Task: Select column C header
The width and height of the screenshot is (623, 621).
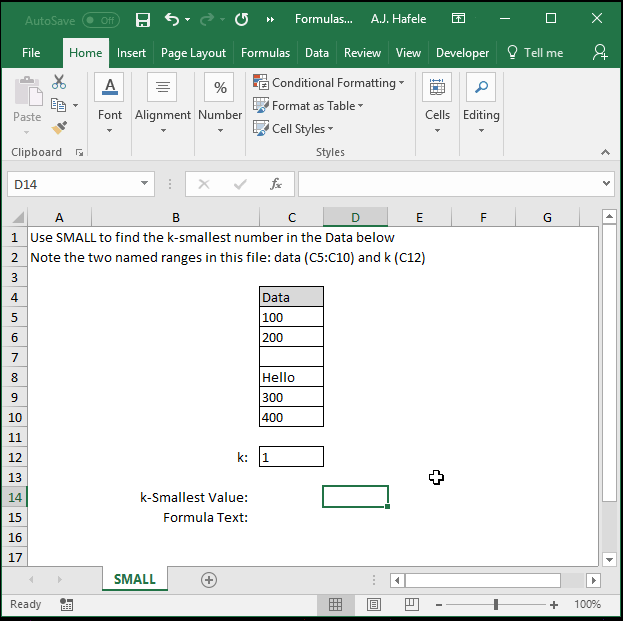Action: pos(292,217)
